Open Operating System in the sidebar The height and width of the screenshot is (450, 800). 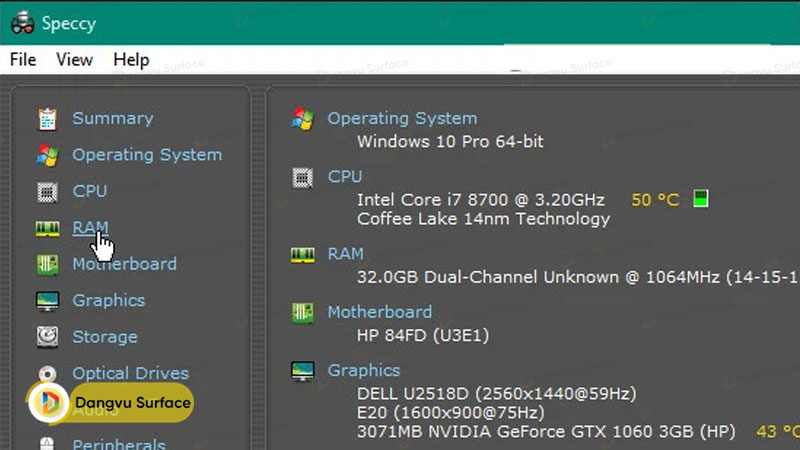[x=147, y=155]
